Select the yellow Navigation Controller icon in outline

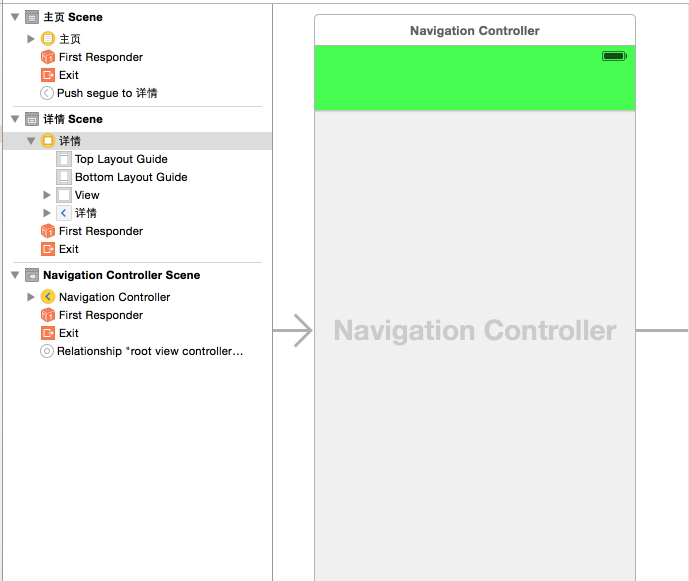pyautogui.click(x=47, y=297)
